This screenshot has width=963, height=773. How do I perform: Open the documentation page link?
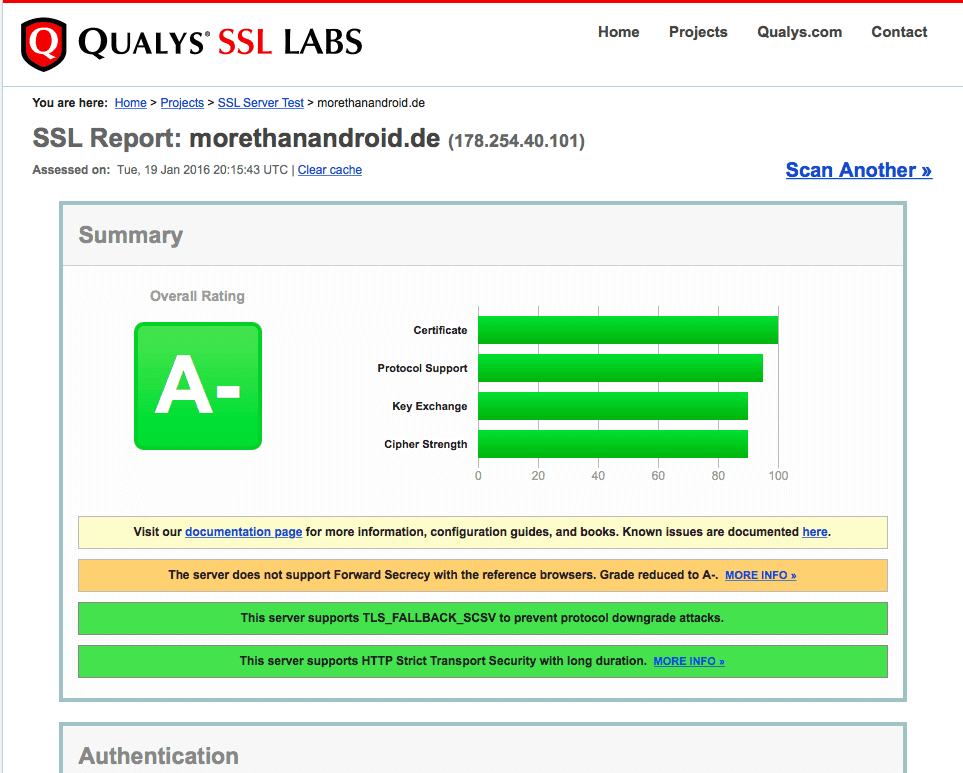point(243,532)
